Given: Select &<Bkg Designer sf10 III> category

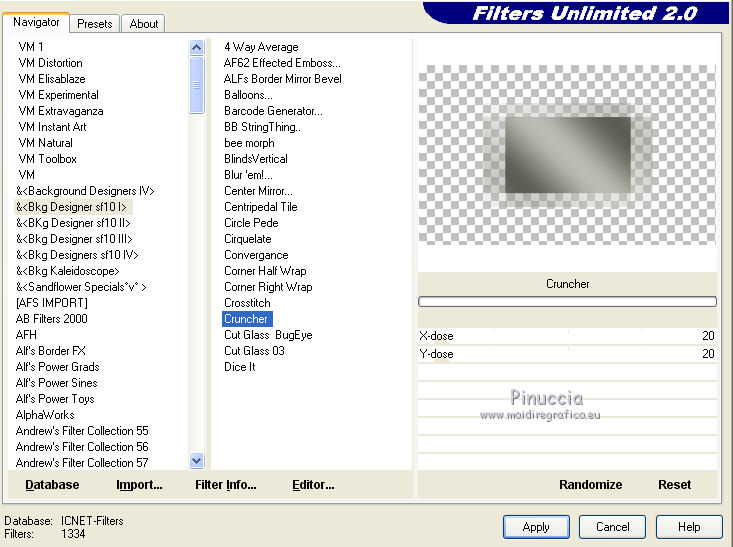Looking at the screenshot, I should tap(74, 238).
